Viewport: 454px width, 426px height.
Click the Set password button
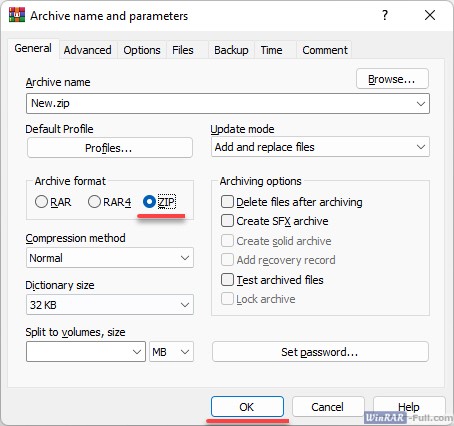pos(320,352)
